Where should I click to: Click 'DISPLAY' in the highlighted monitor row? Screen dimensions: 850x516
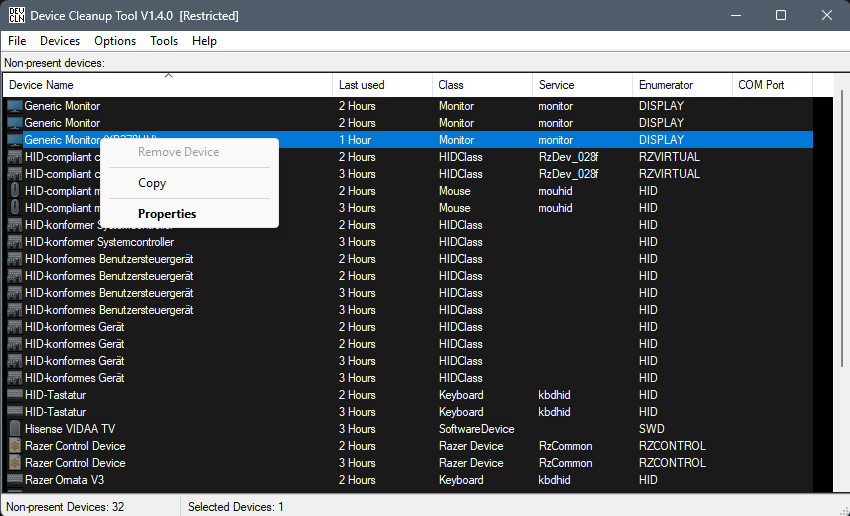[661, 140]
